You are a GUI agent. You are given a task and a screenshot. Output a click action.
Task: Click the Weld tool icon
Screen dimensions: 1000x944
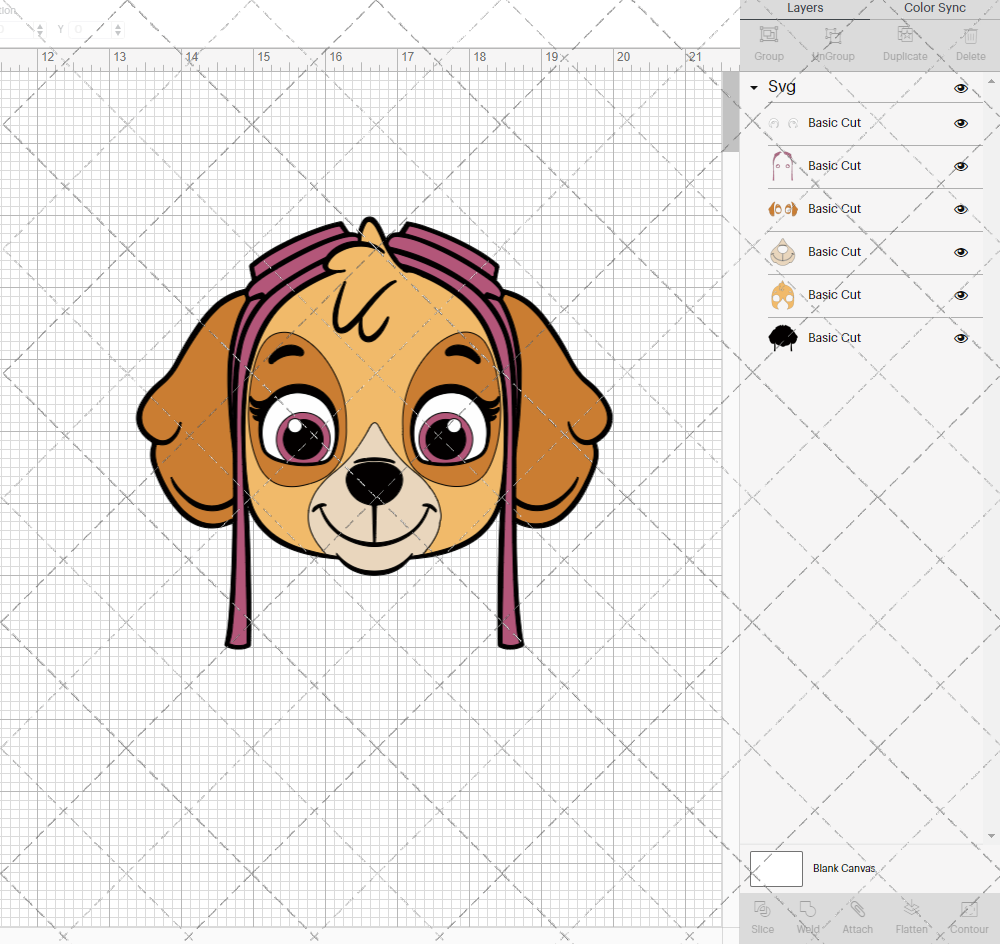[807, 908]
